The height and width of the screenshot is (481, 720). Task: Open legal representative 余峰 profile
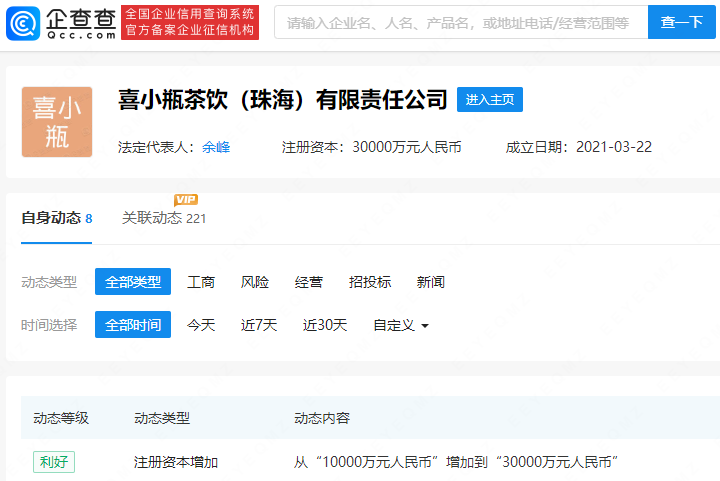216,147
